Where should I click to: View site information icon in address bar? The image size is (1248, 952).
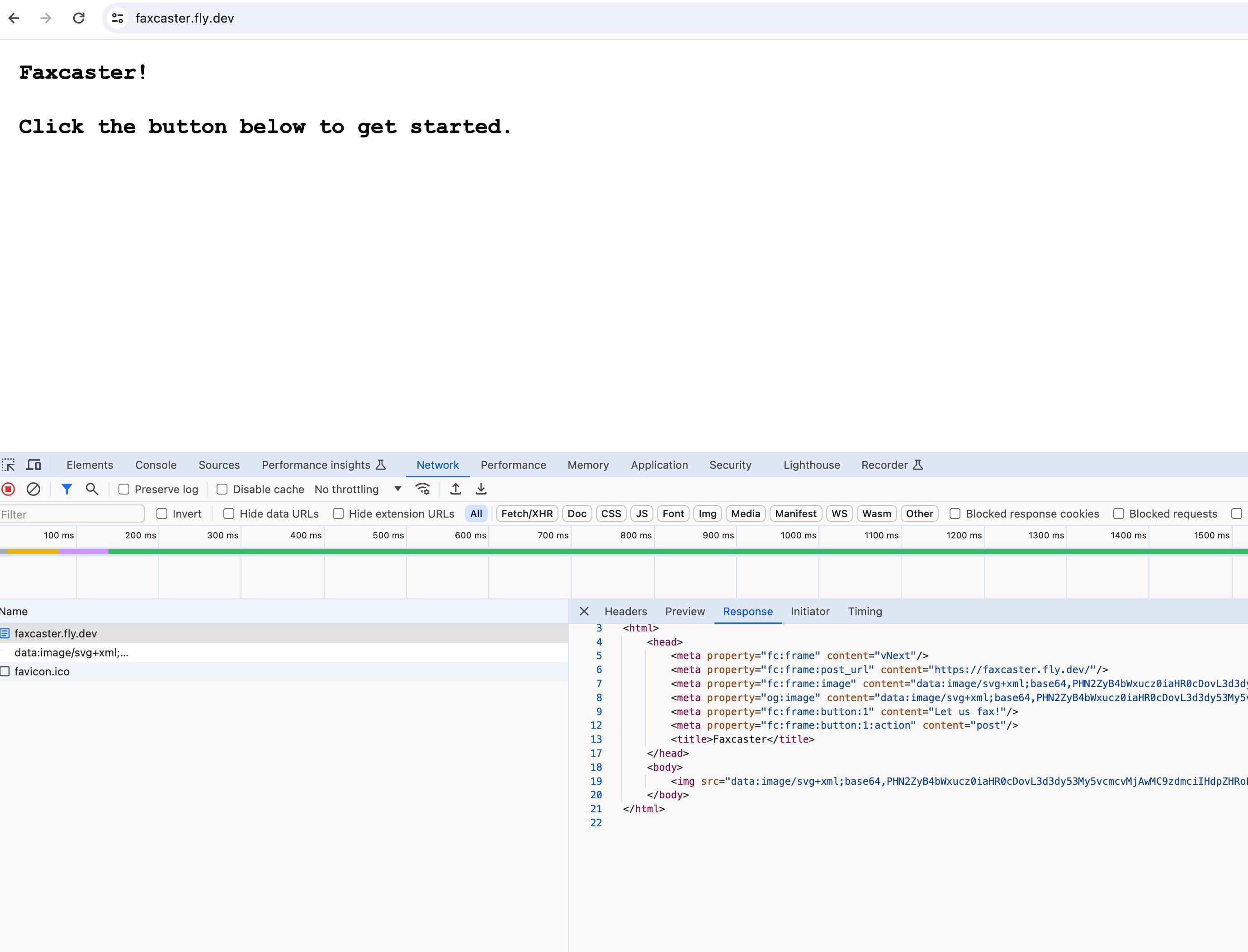117,18
